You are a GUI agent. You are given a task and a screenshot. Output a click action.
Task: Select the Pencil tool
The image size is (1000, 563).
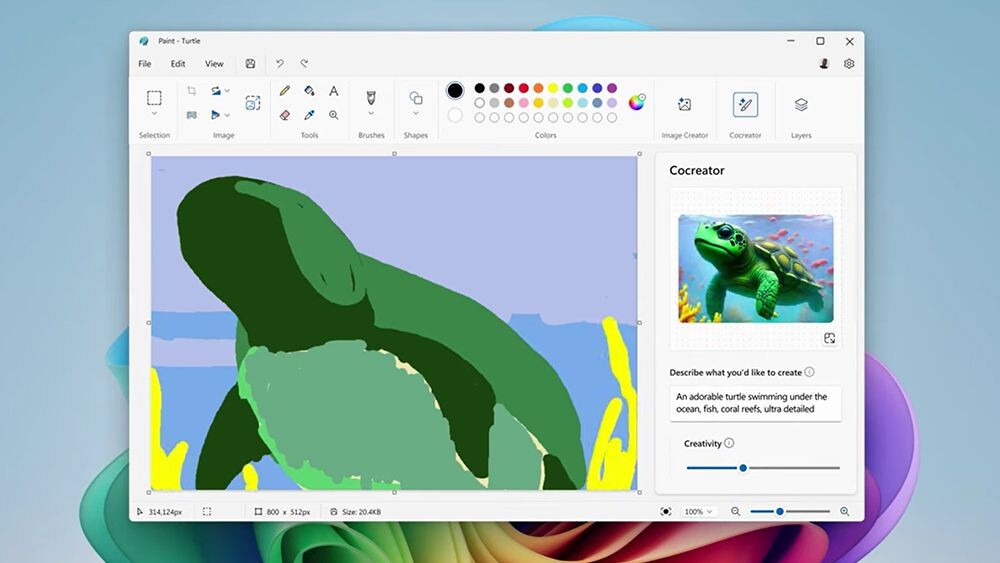[x=285, y=91]
